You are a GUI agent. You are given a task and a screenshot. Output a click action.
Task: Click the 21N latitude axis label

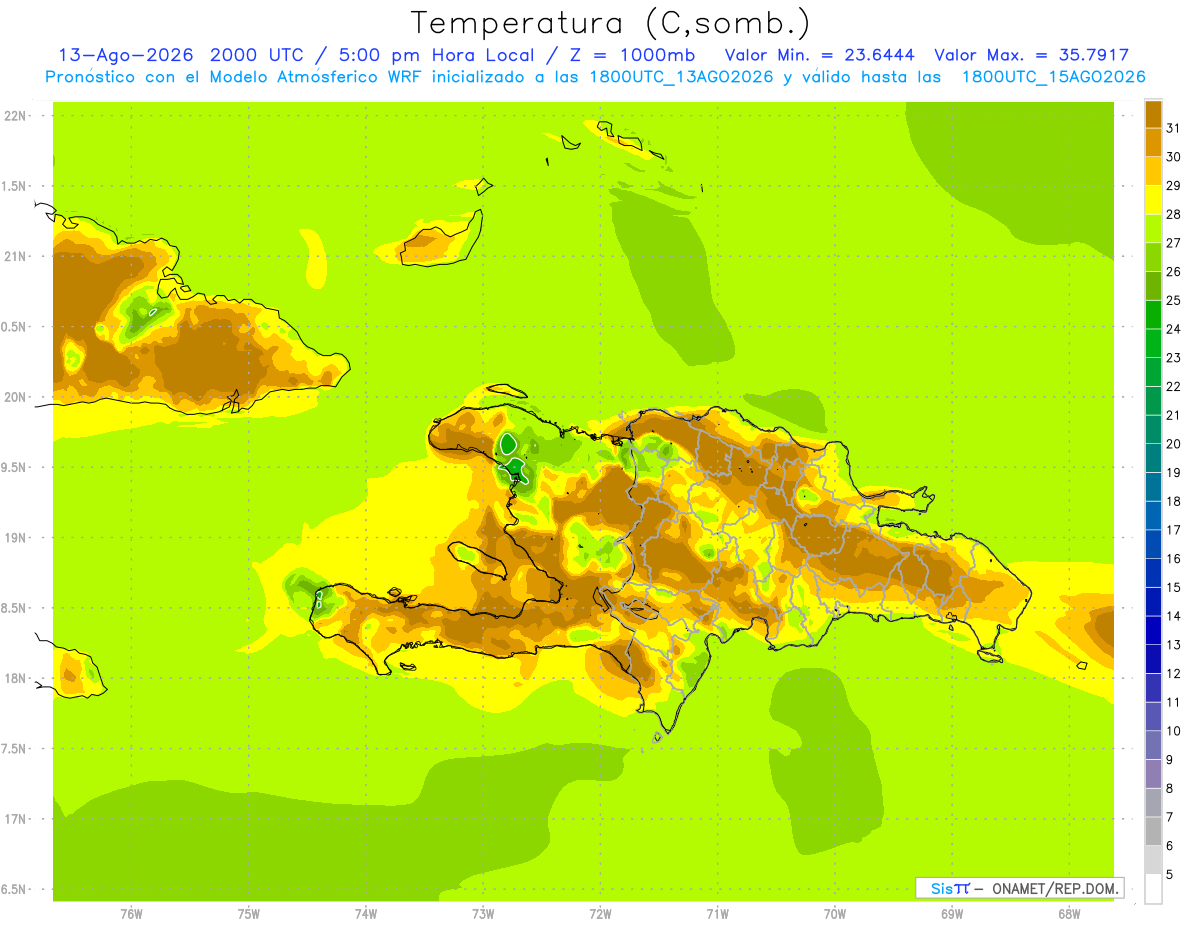pyautogui.click(x=16, y=256)
